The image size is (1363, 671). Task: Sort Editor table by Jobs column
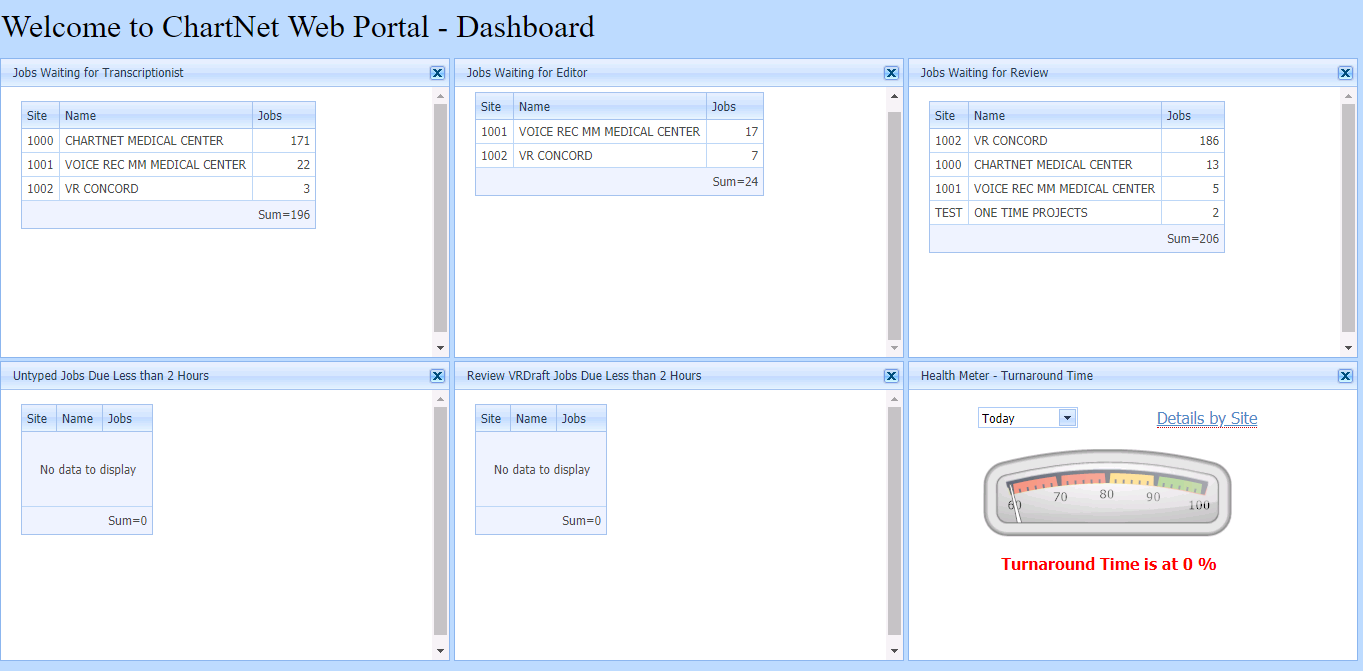pos(735,106)
